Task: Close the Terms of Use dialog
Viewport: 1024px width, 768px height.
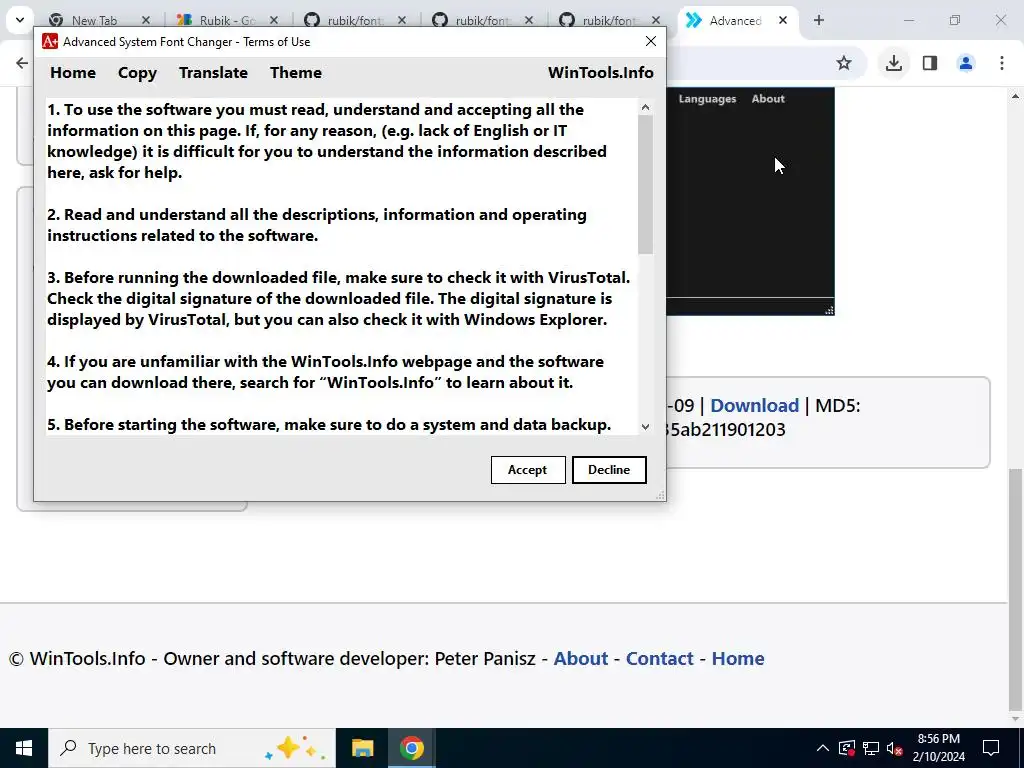Action: 650,41
